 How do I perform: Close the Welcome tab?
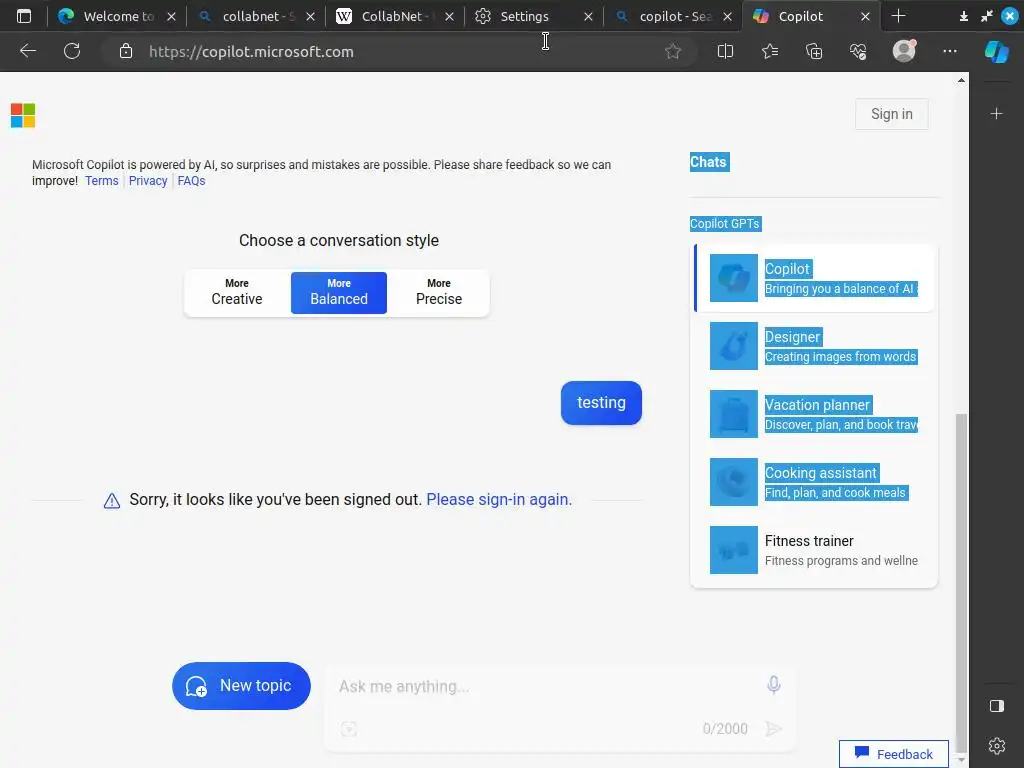171,16
